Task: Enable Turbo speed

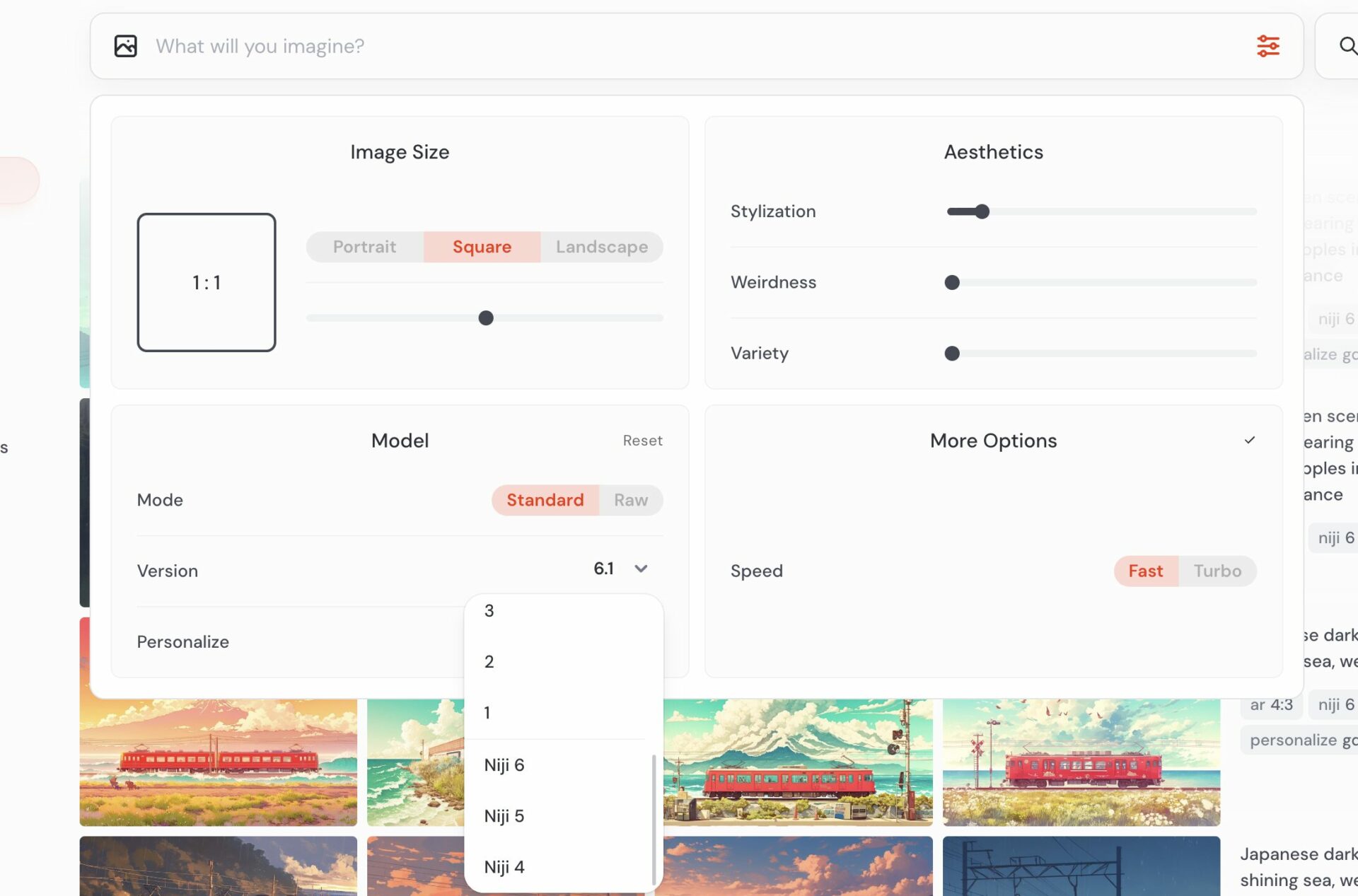Action: [1217, 571]
